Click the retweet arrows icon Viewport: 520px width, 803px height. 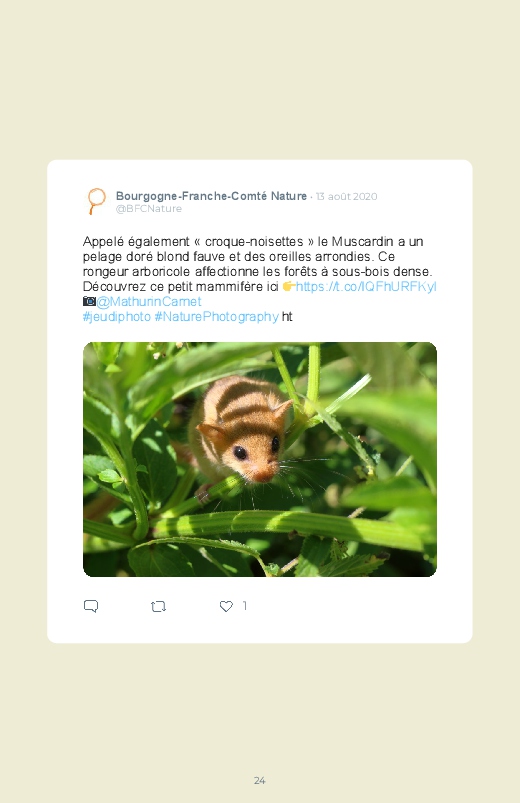coord(158,607)
